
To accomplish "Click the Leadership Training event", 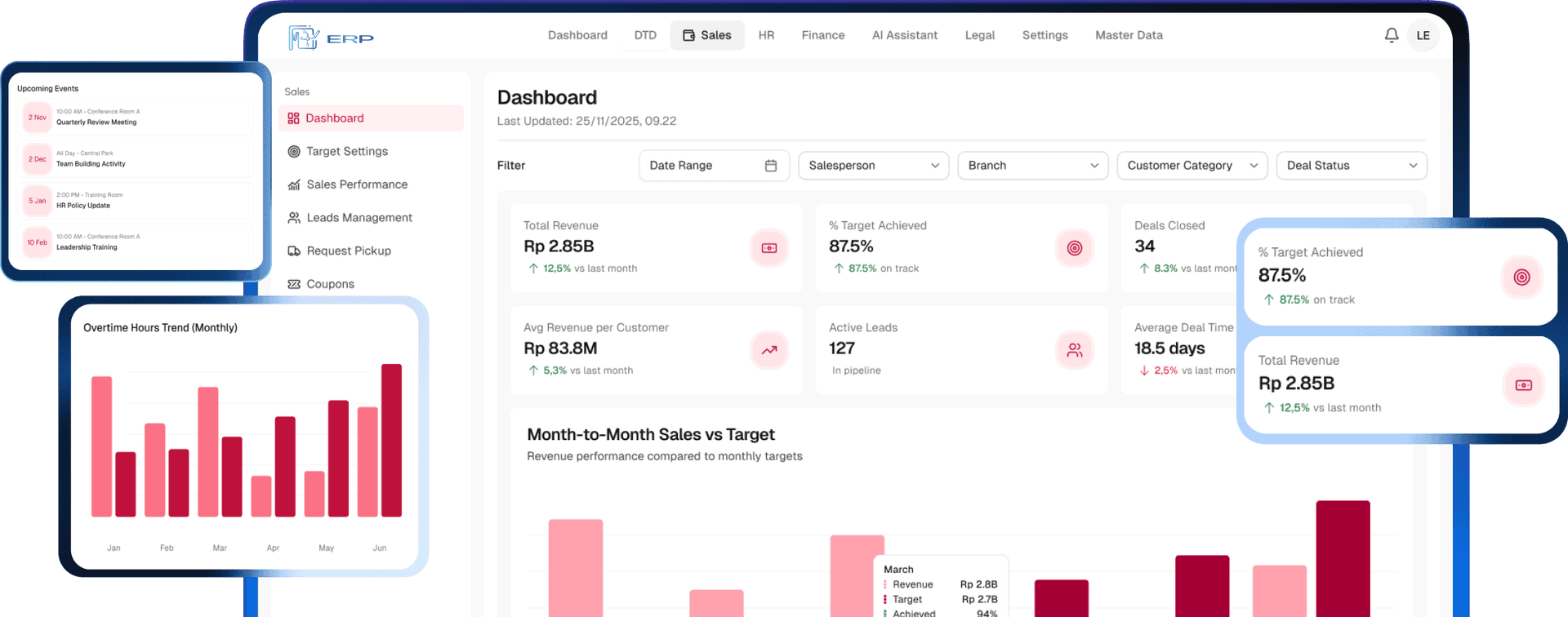I will tap(136, 242).
